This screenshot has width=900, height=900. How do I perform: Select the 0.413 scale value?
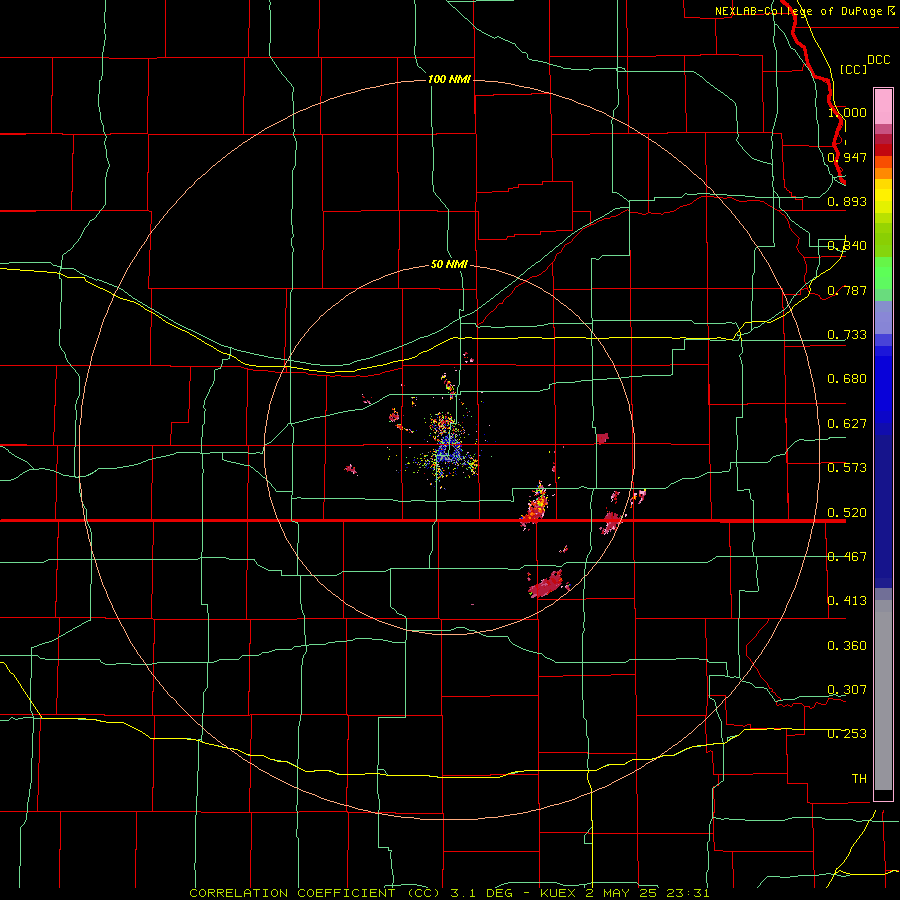point(847,601)
